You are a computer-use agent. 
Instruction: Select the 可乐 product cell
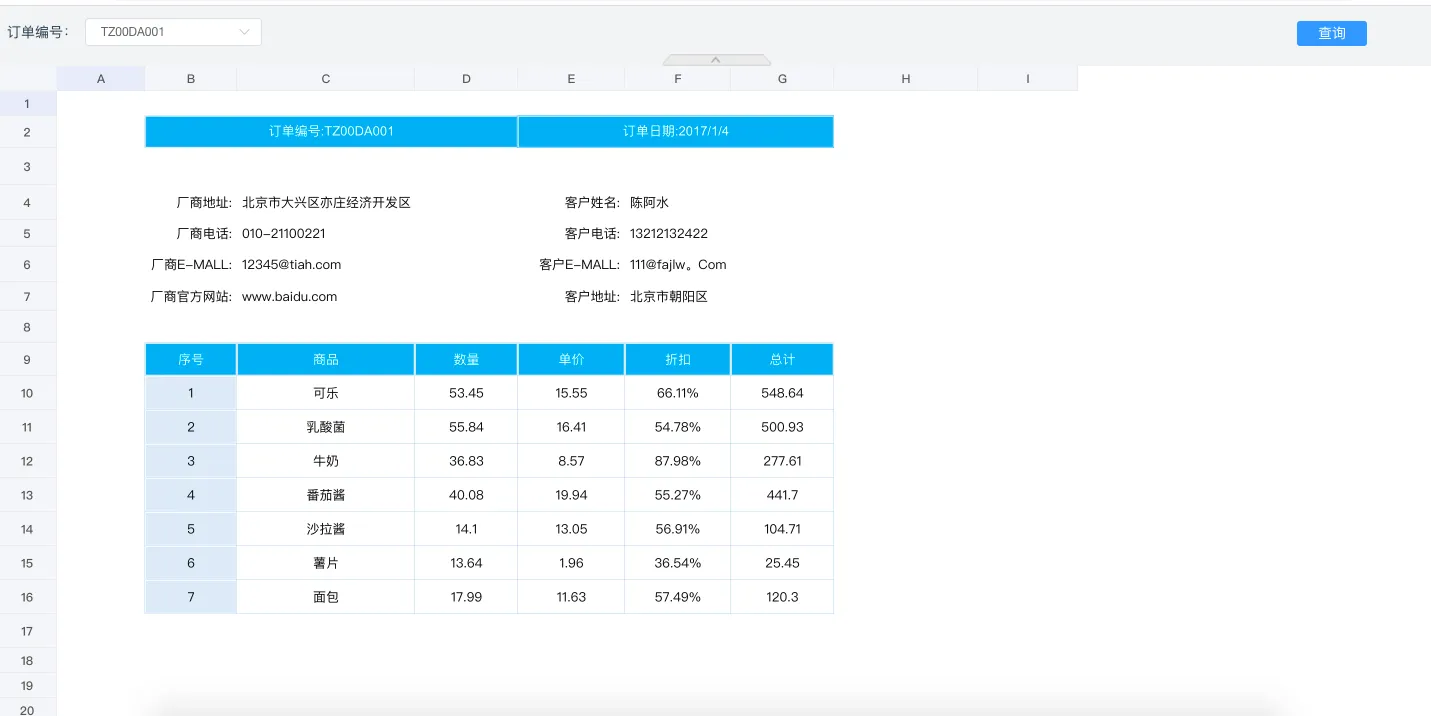coord(325,393)
